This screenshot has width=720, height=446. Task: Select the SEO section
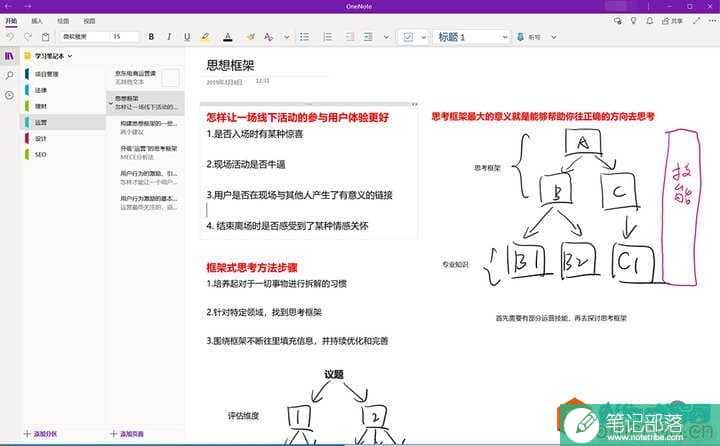tap(65, 155)
